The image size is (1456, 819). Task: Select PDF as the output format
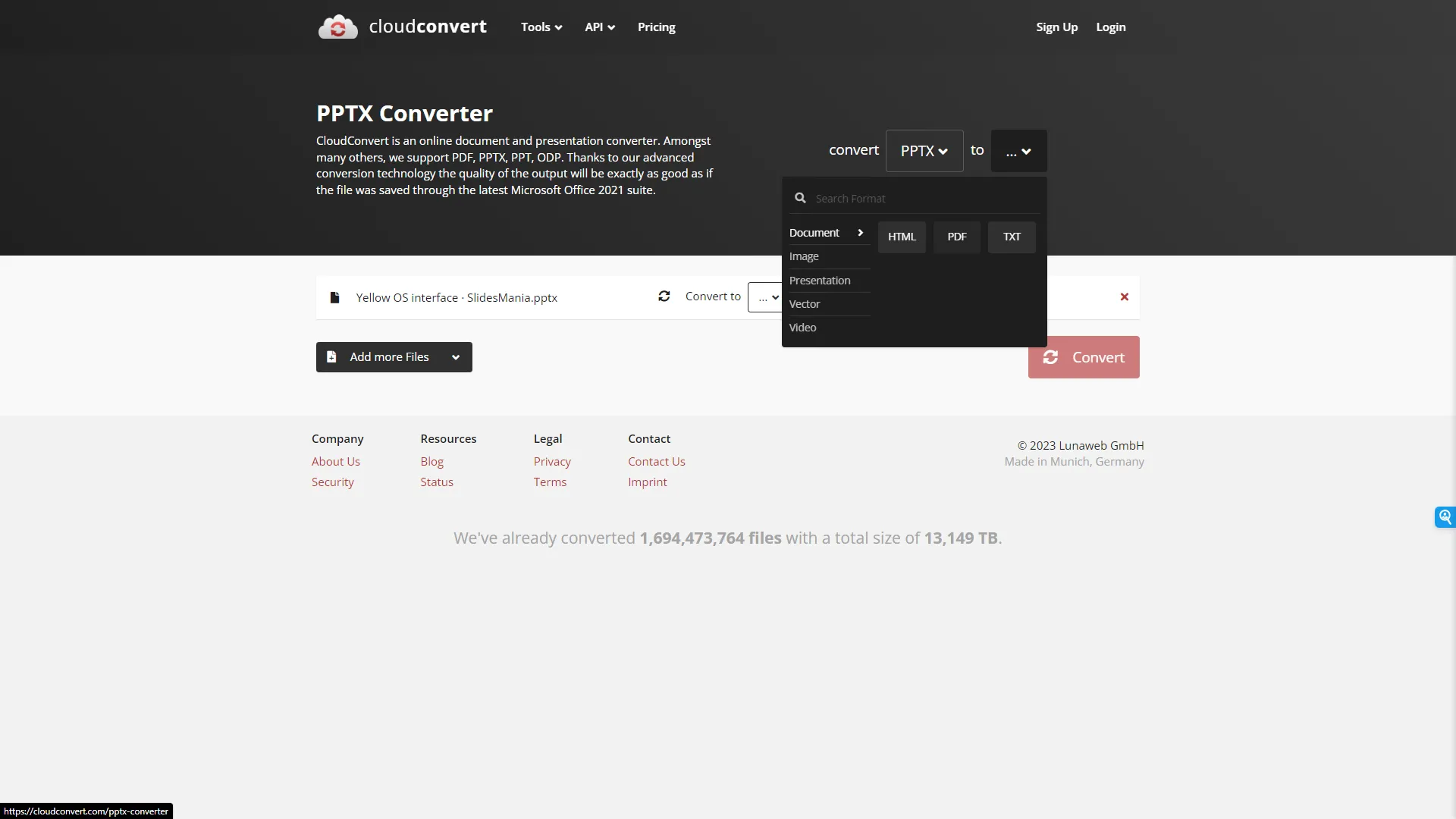956,237
